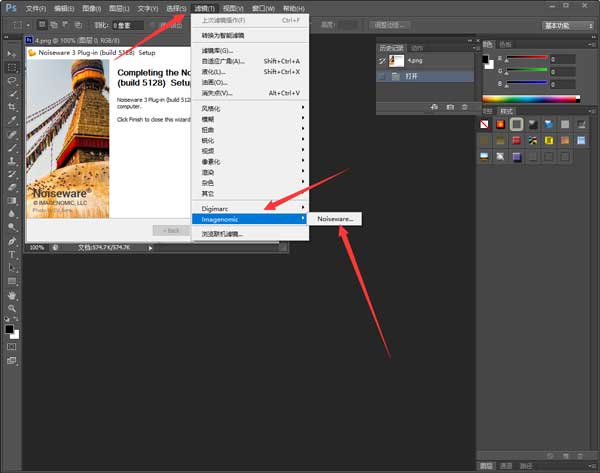Set history brush source beside 打开 state
Image resolution: width=600 pixels, height=473 pixels.
(382, 76)
